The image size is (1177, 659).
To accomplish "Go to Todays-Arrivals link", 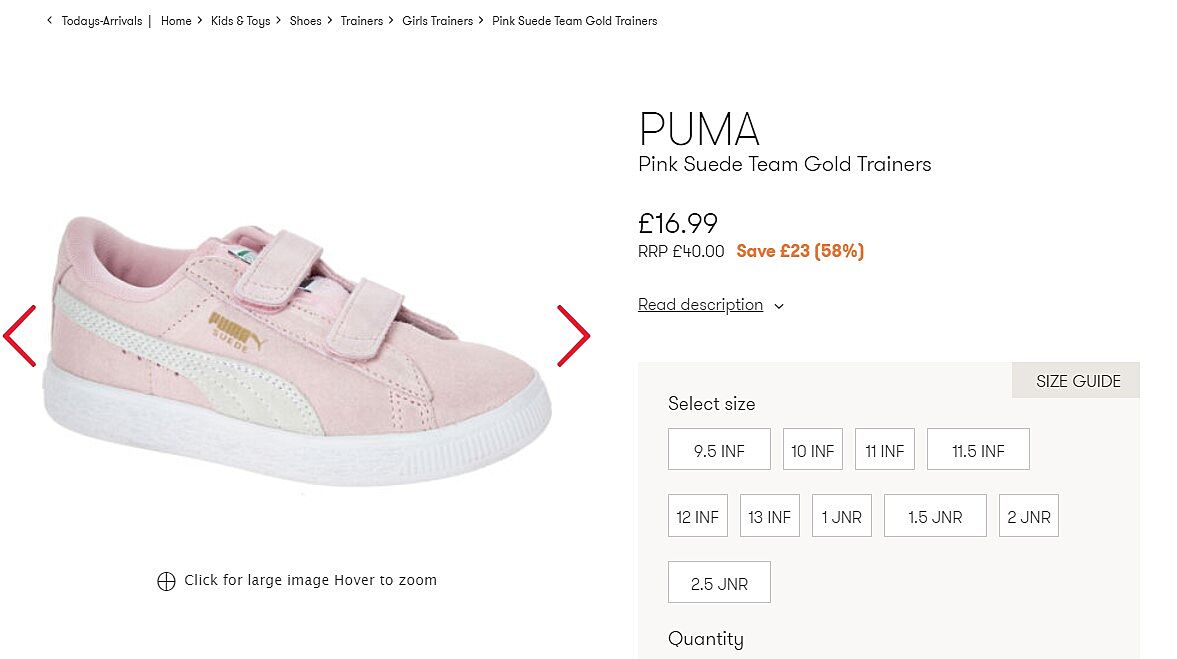I will click(102, 21).
